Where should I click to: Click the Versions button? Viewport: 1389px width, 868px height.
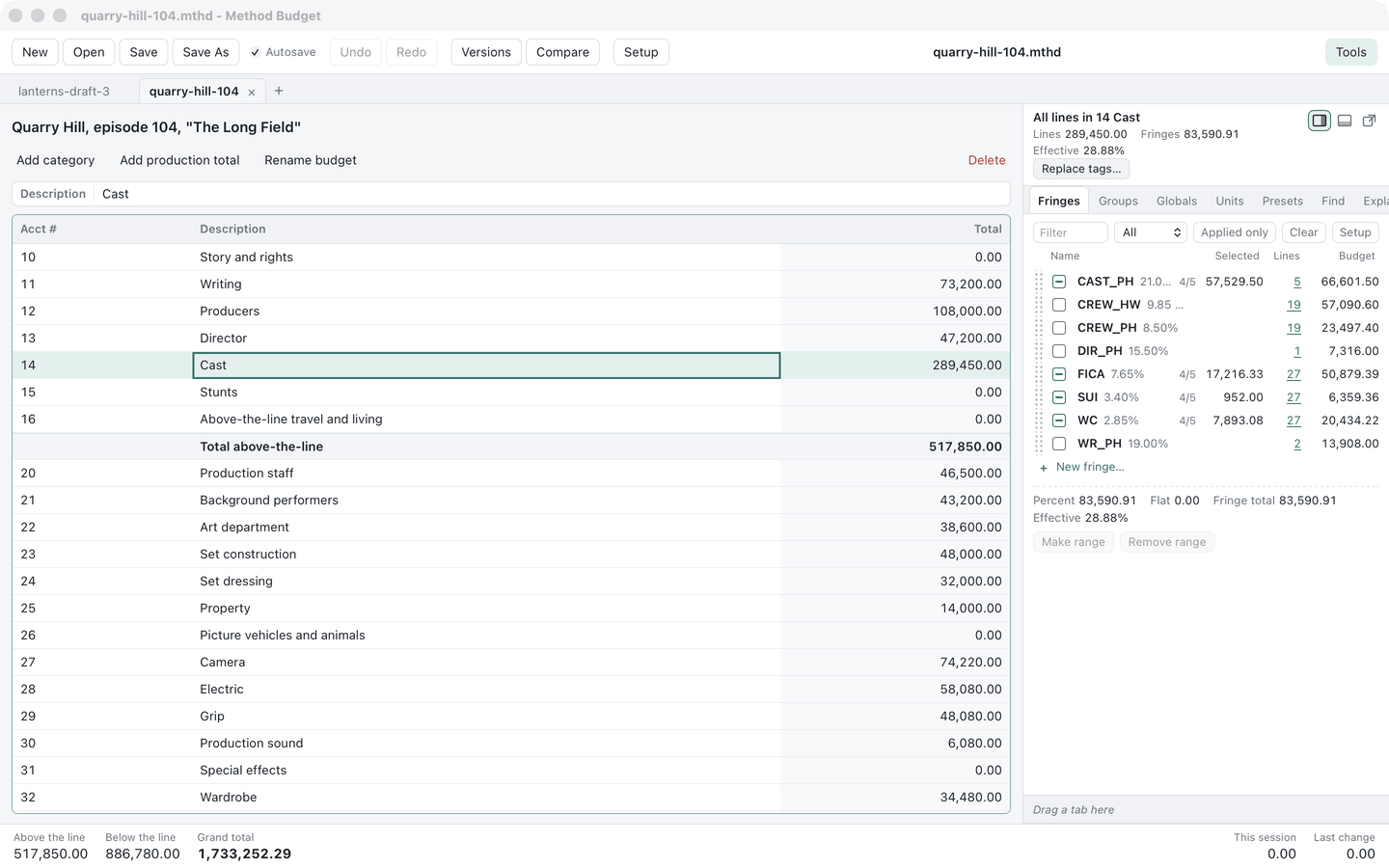tap(486, 52)
